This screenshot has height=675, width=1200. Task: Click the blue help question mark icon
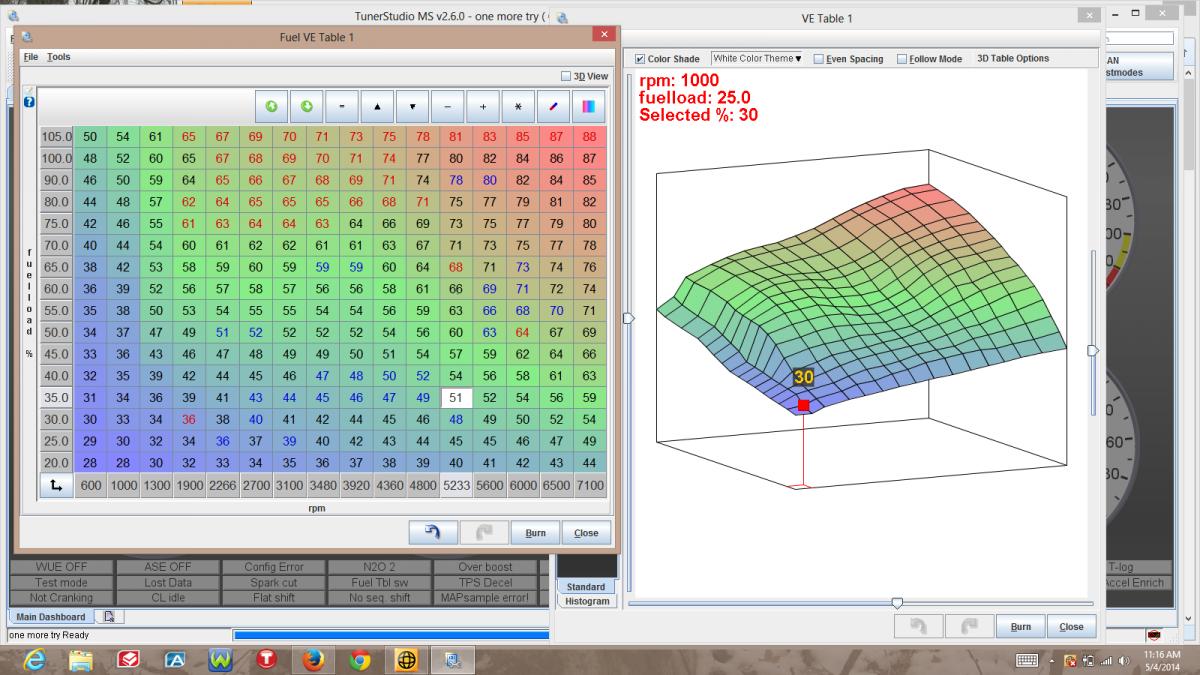(29, 101)
